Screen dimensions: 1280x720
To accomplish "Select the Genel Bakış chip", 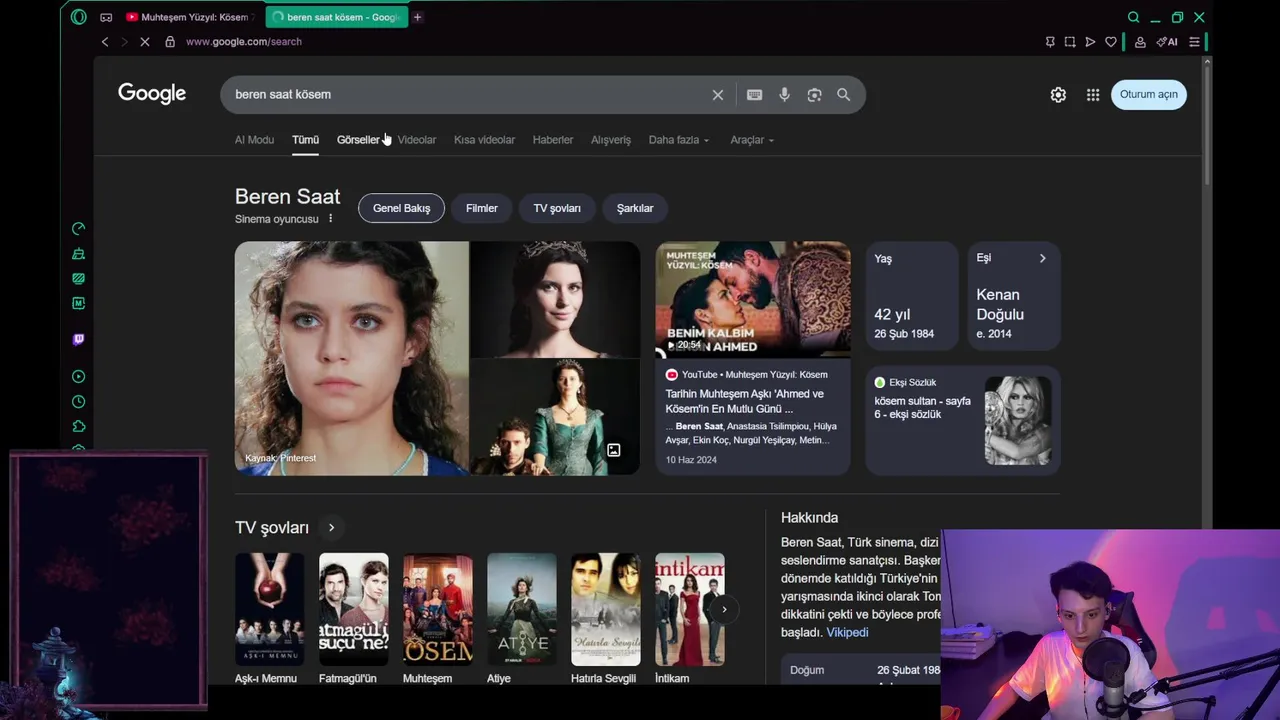I will 401,208.
